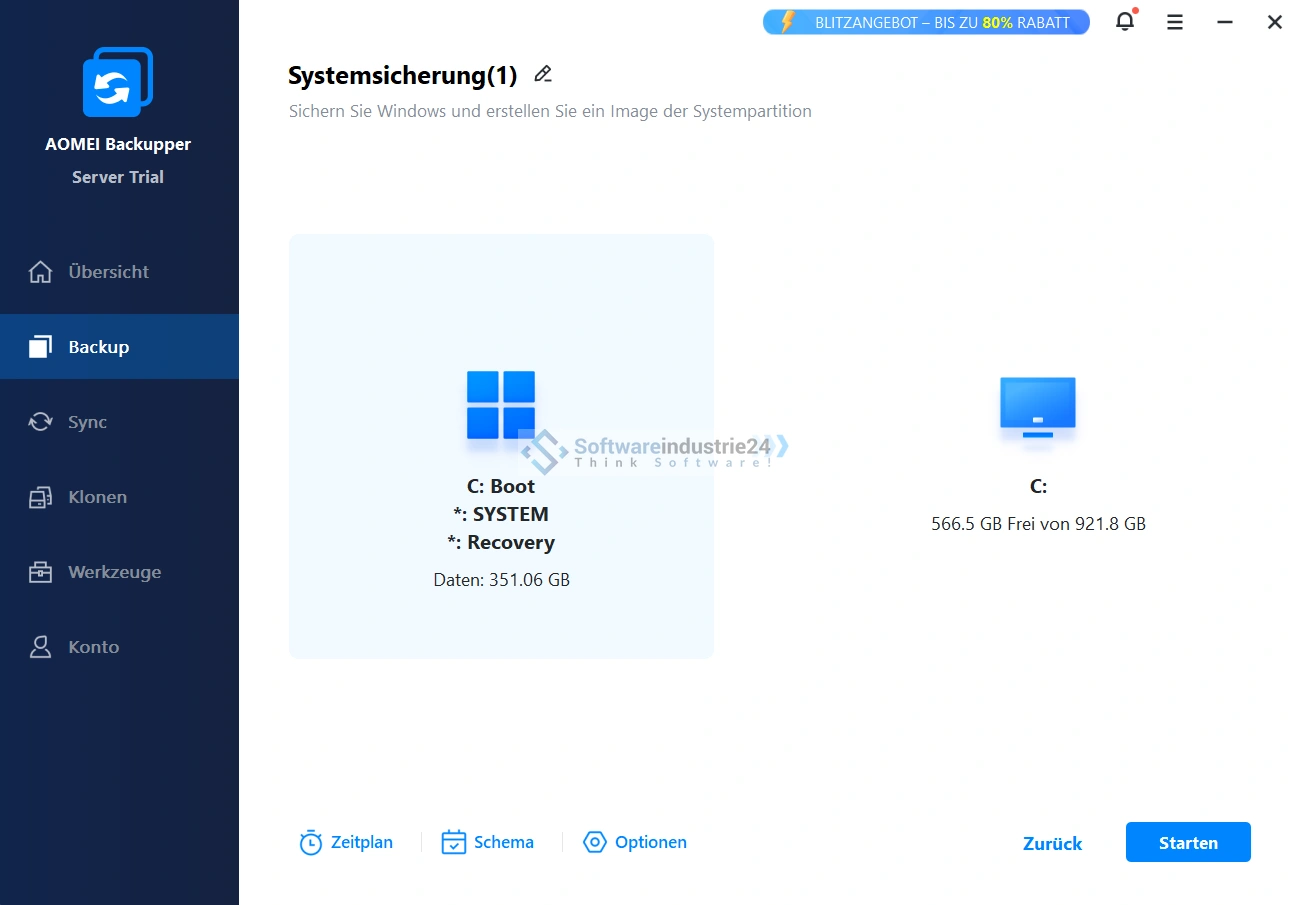Minimize the AOMEI Backupper window

pos(1225,22)
